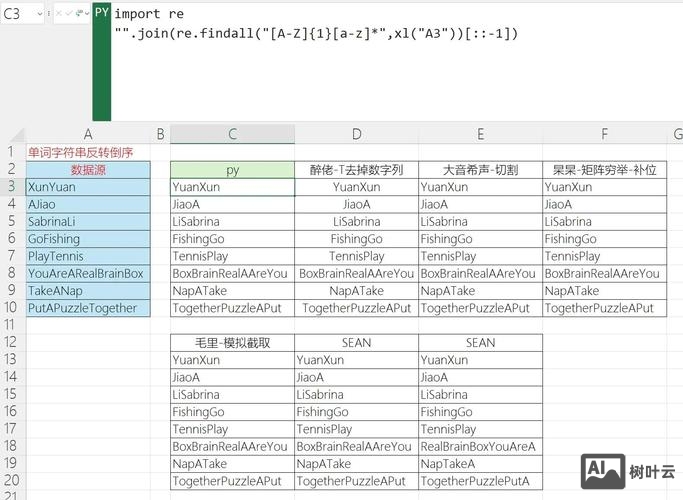Screen dimensions: 683x500
Task: Select row 1 header
Action: (12, 152)
